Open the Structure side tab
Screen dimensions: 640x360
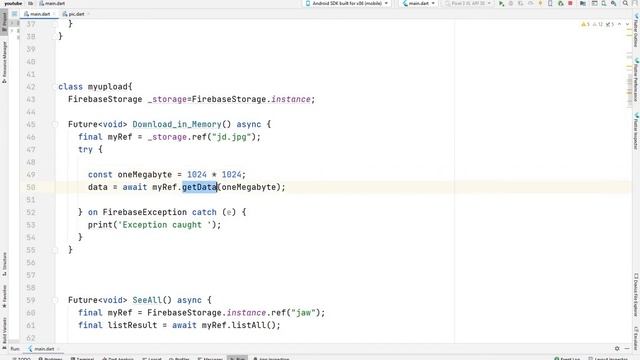(4, 264)
